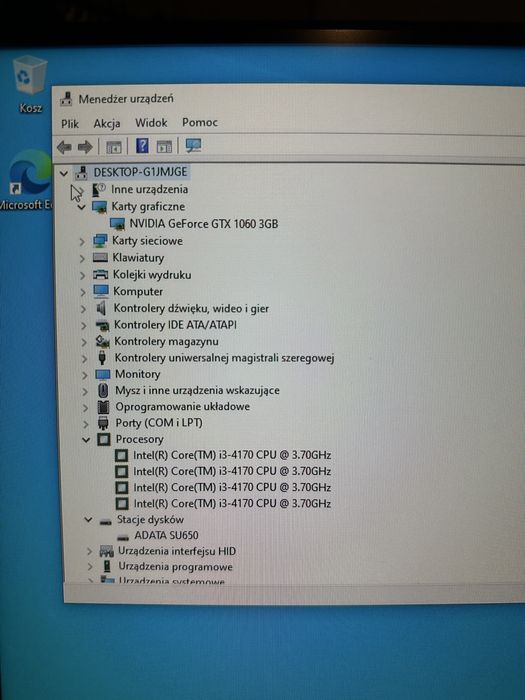
Task: Collapse the Karty graficzne category
Action: click(x=82, y=207)
